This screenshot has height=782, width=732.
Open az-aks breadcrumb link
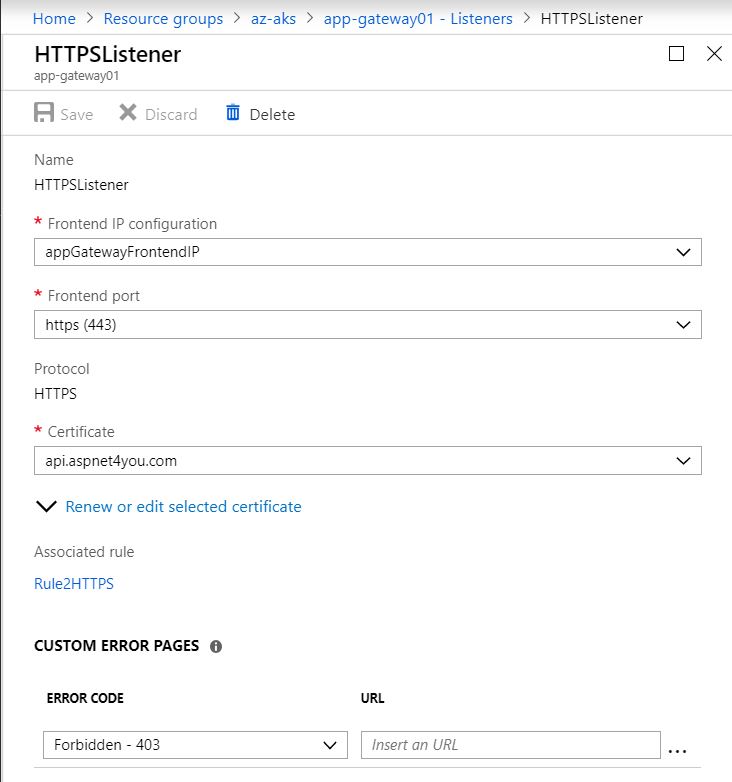pos(273,19)
